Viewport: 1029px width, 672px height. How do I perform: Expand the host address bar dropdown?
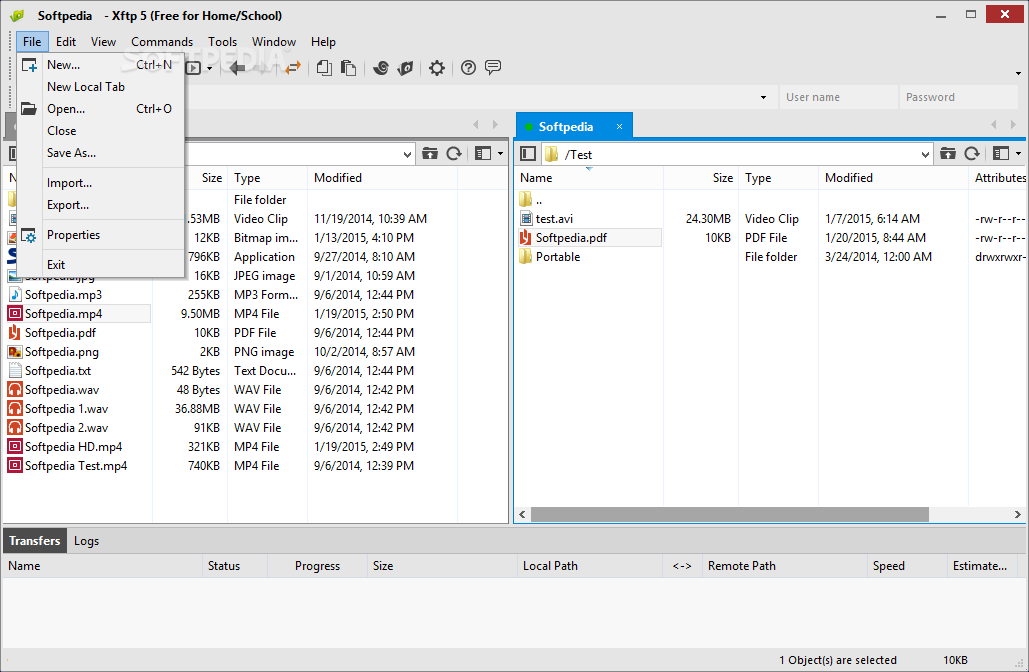click(x=763, y=97)
